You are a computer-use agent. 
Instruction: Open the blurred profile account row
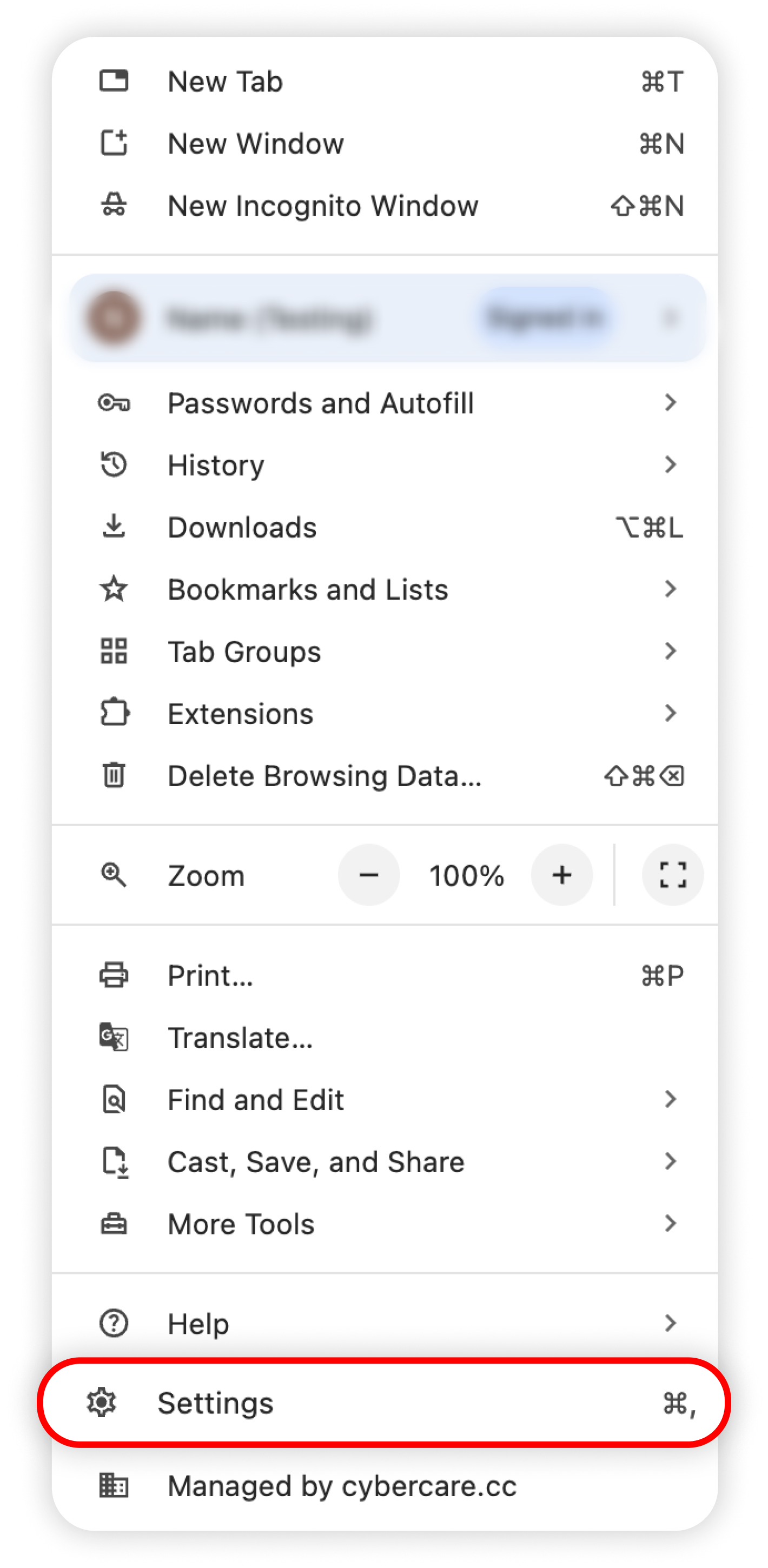(x=387, y=318)
